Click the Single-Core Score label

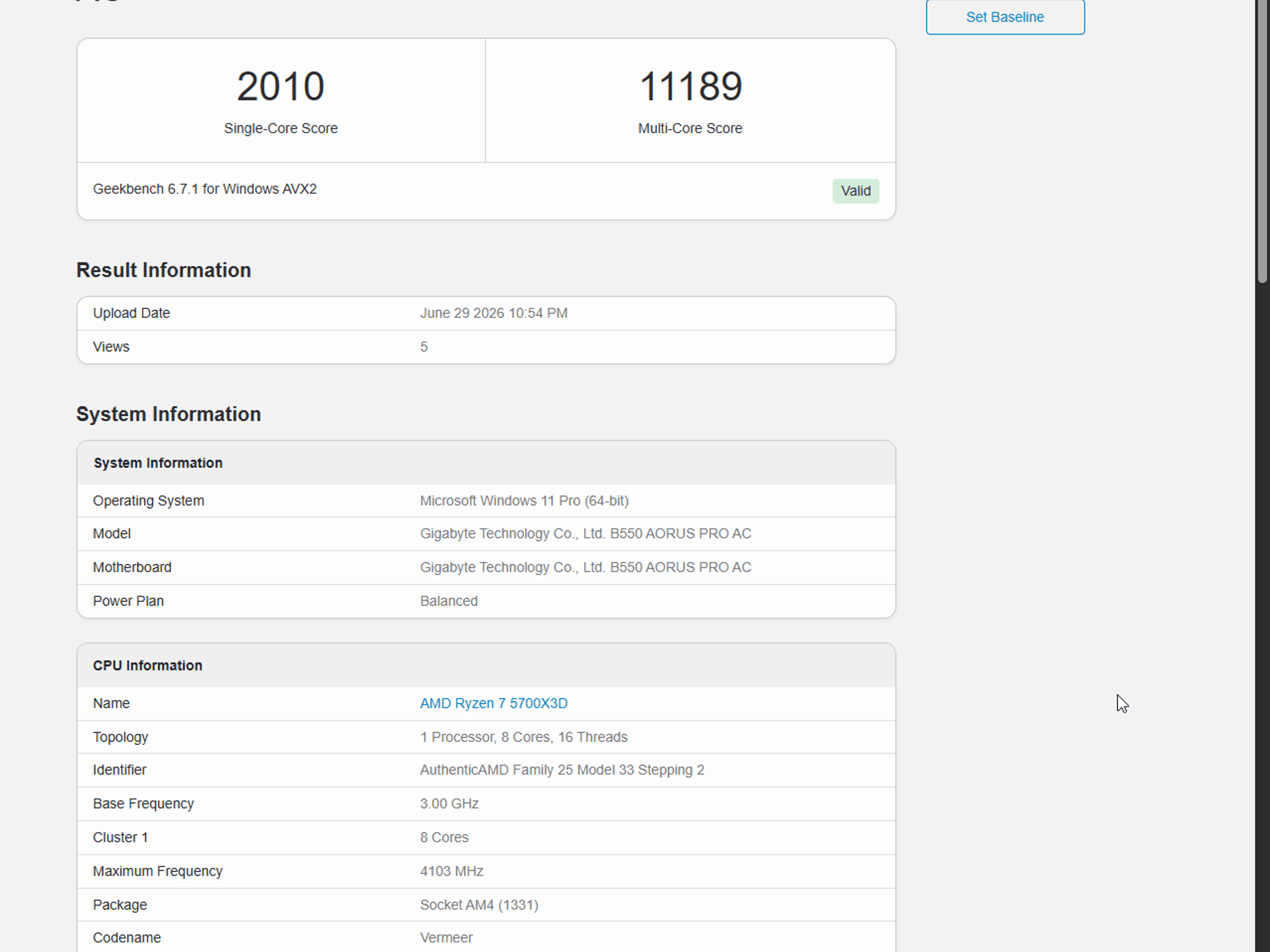click(x=281, y=128)
